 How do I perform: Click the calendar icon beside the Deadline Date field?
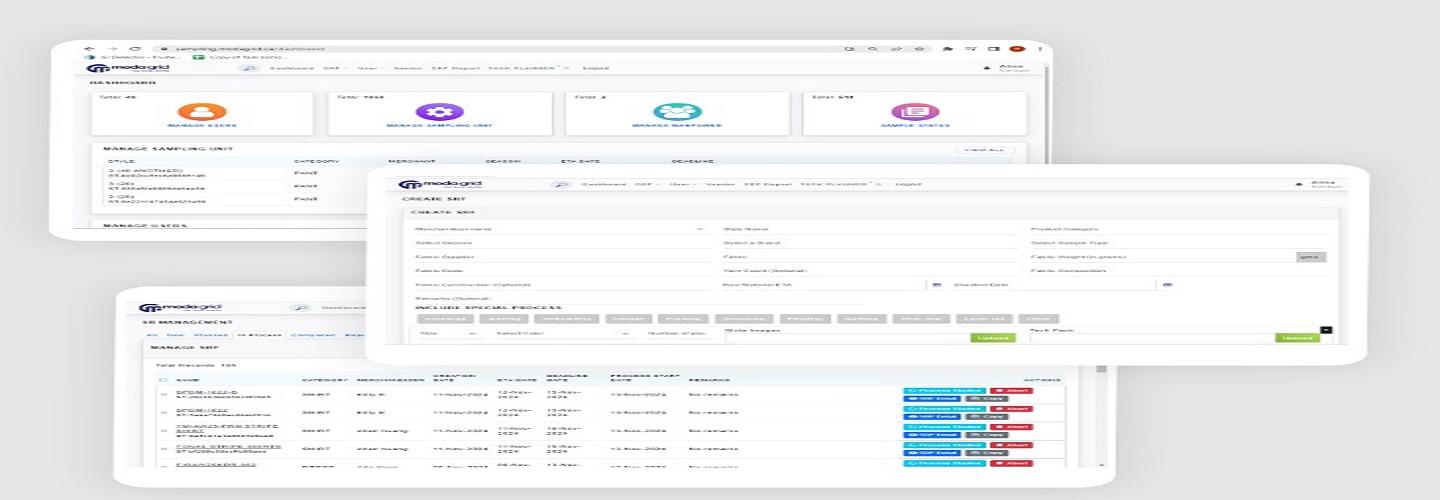click(x=1166, y=285)
